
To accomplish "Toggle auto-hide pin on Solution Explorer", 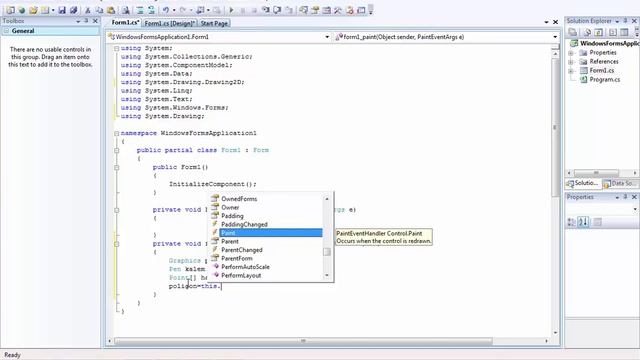I will point(625,21).
